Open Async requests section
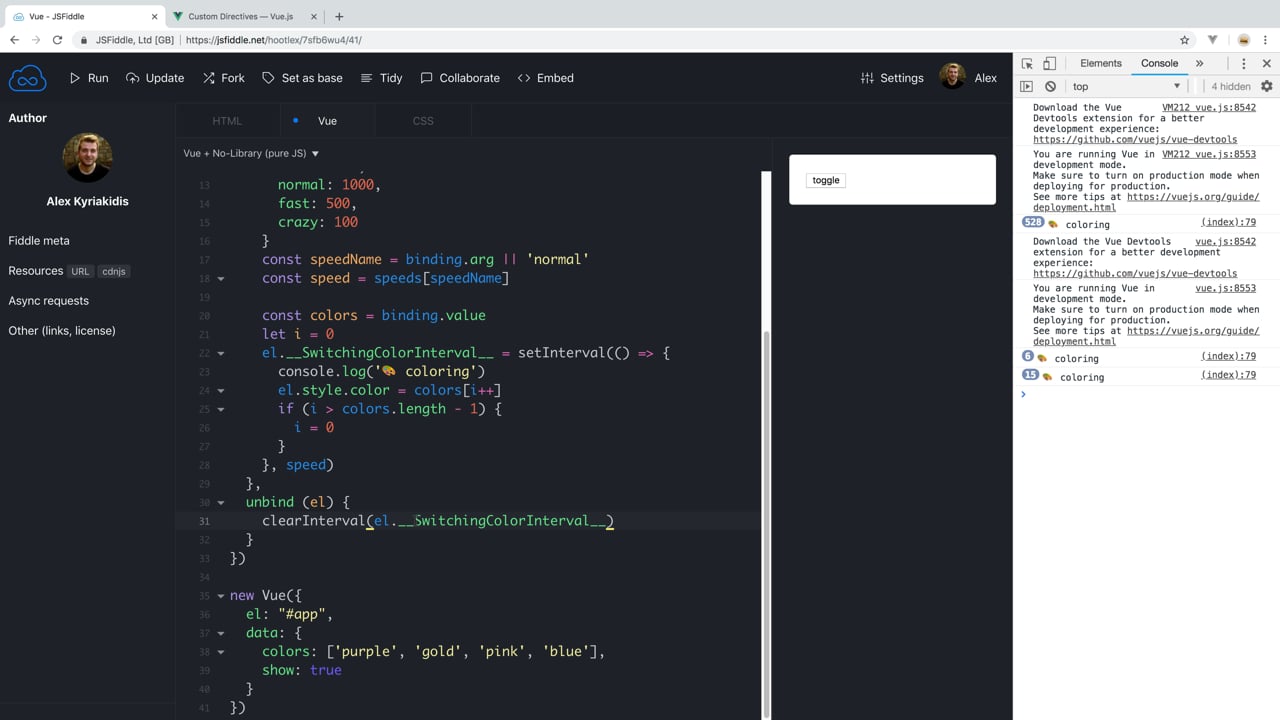 [48, 301]
